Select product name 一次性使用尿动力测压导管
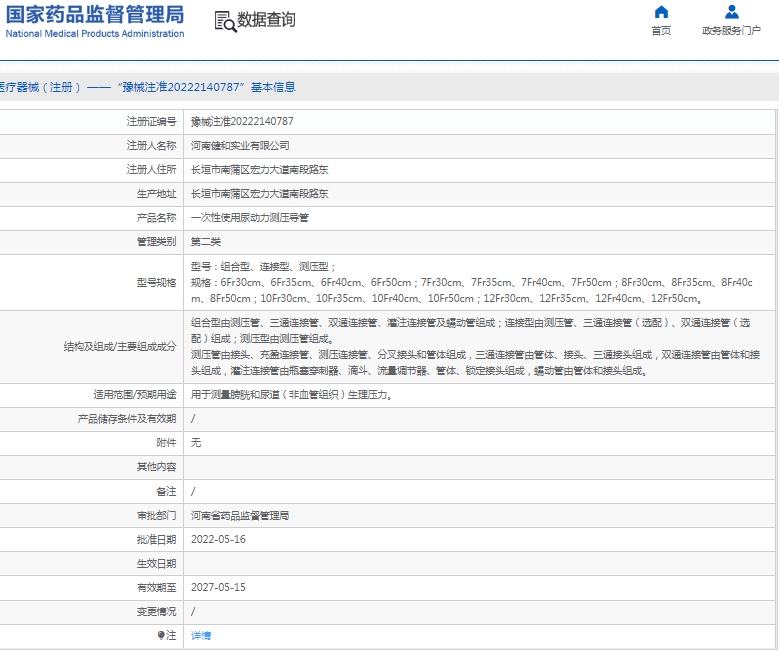Viewport: 779px width, 651px height. pyautogui.click(x=250, y=218)
